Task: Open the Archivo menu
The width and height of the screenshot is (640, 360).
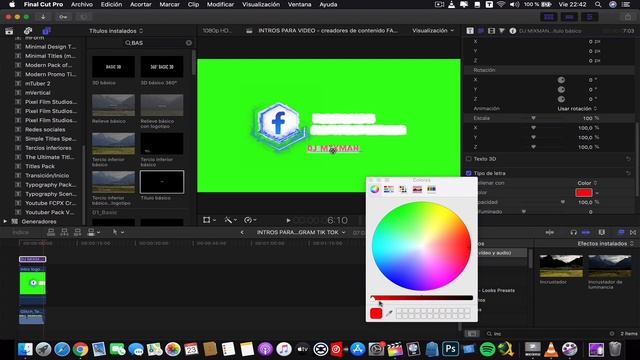Action: pos(82,4)
